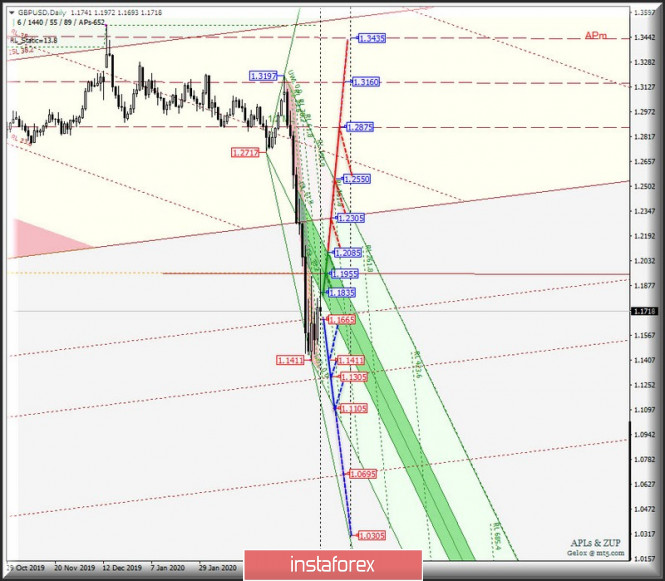Viewport: 665px width, 581px height.
Task: Click the 29 Jan 2020 date on time axis
Action: pos(218,567)
